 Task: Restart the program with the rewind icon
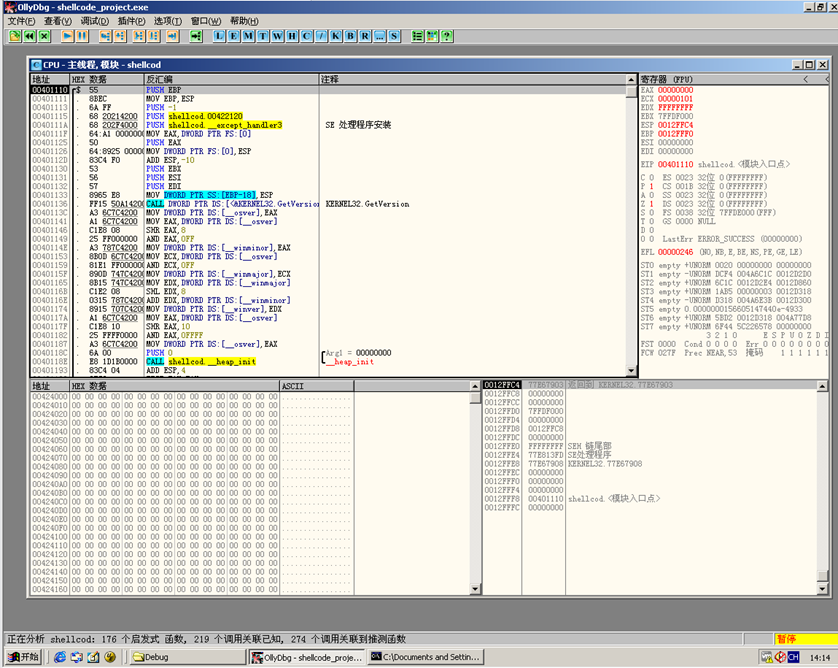point(30,36)
